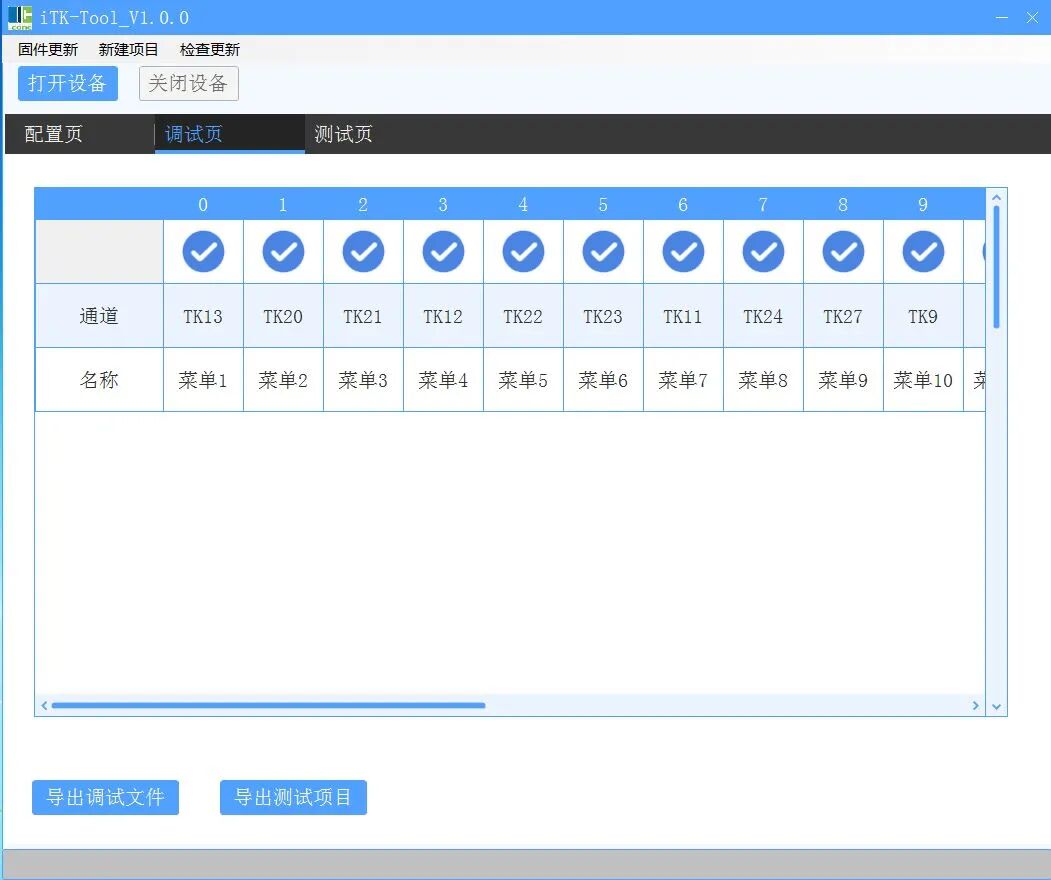Viewport: 1051px width, 880px height.
Task: Click the 导出测试项目 button
Action: 293,797
